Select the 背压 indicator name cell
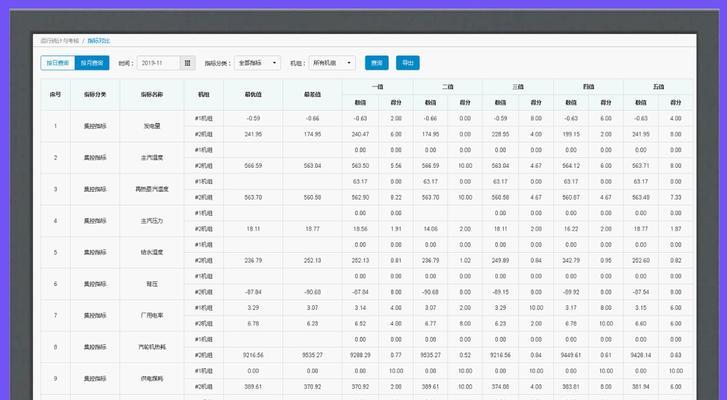Screen dimensions: 727x400 point(152,284)
